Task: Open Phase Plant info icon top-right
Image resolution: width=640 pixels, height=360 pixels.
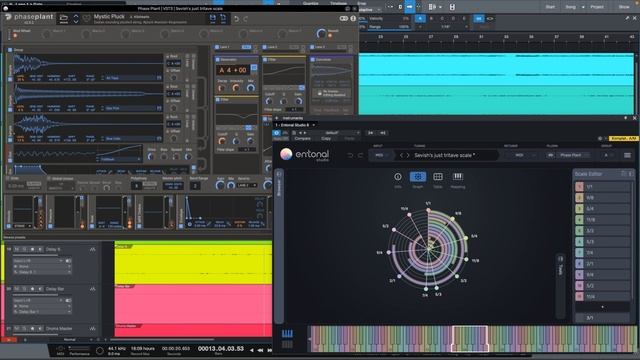Action: click(x=353, y=18)
